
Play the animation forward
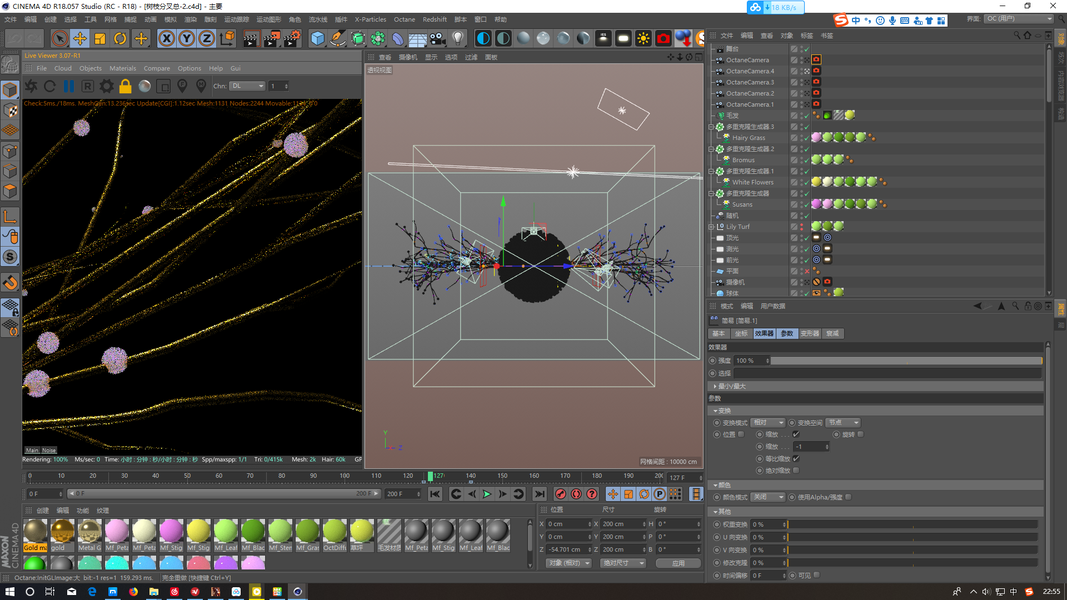(x=487, y=495)
